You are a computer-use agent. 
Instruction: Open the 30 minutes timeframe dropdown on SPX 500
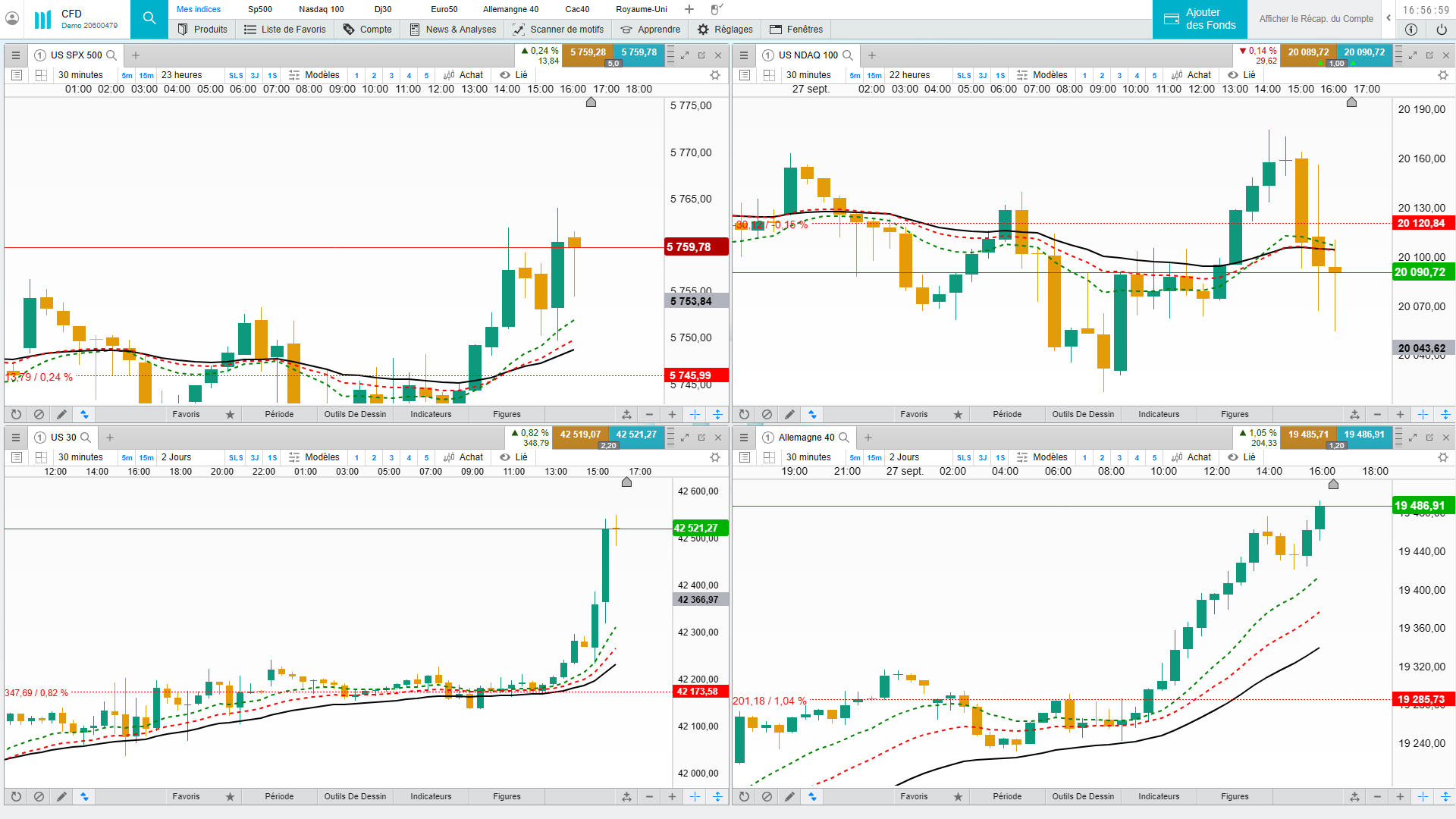80,75
